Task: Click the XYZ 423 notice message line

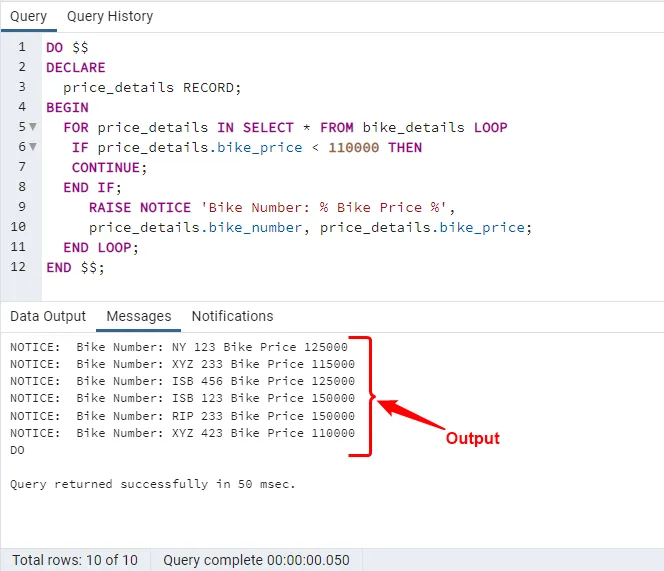Action: 182,433
